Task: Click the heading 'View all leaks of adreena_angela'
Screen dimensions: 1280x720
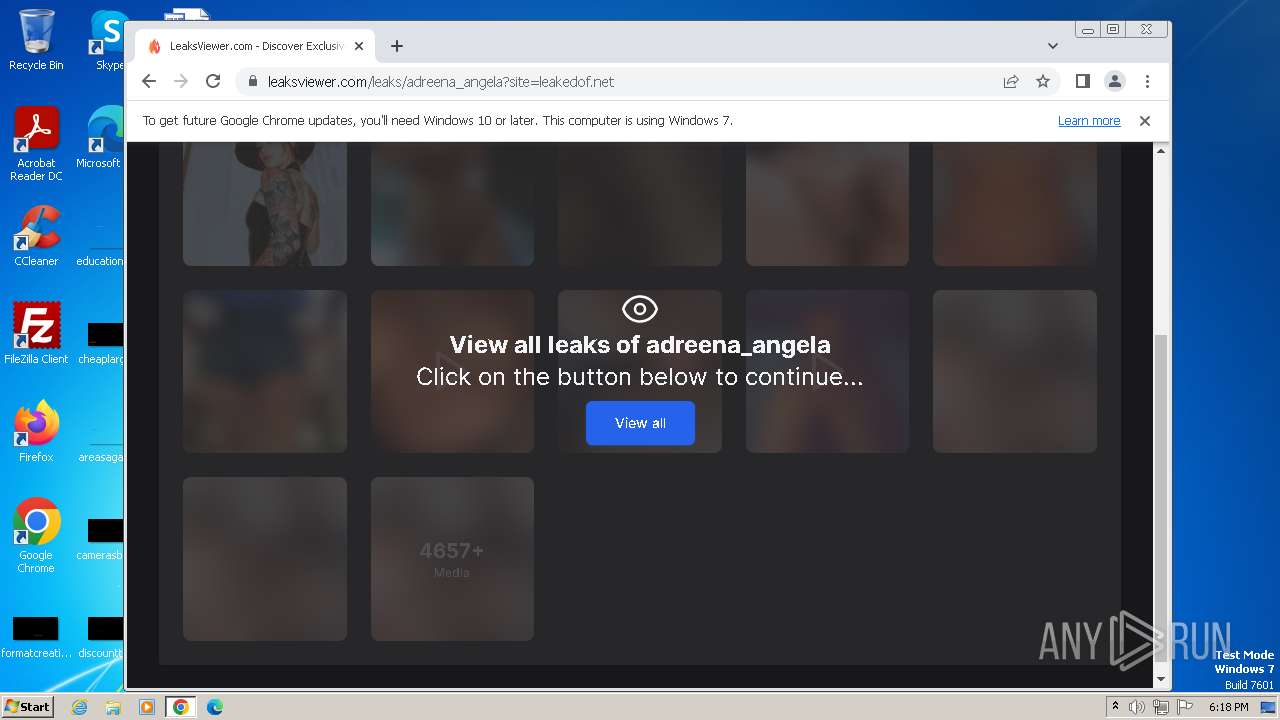Action: point(640,345)
